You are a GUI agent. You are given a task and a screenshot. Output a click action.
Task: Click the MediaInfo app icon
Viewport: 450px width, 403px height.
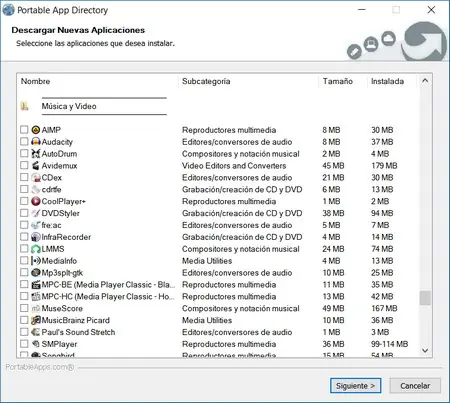(36, 261)
